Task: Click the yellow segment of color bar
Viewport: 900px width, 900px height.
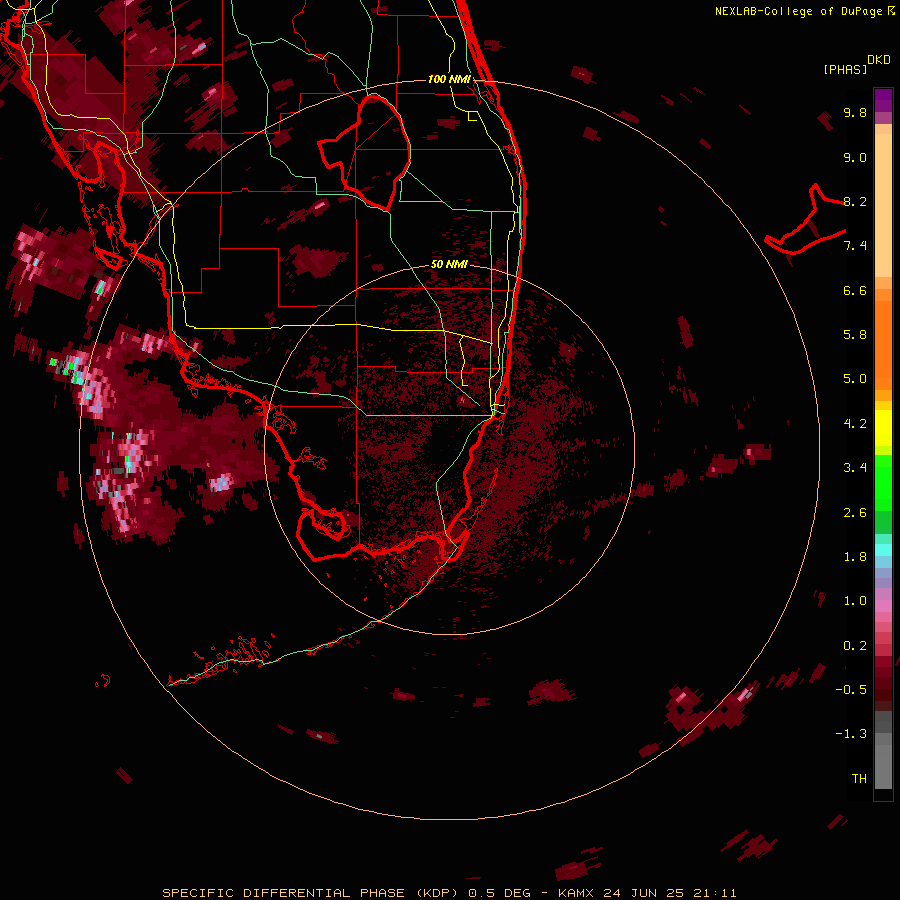Action: pyautogui.click(x=883, y=428)
